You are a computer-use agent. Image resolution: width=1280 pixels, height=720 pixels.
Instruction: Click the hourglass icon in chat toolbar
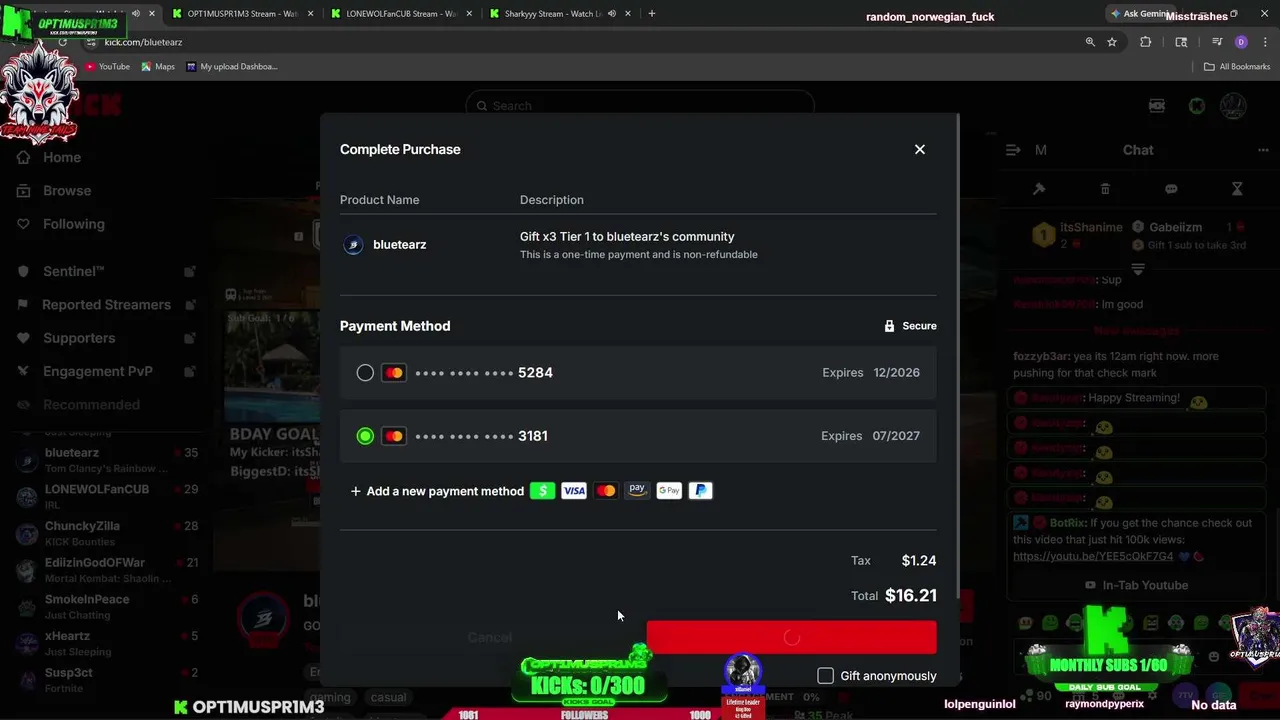pos(1237,189)
